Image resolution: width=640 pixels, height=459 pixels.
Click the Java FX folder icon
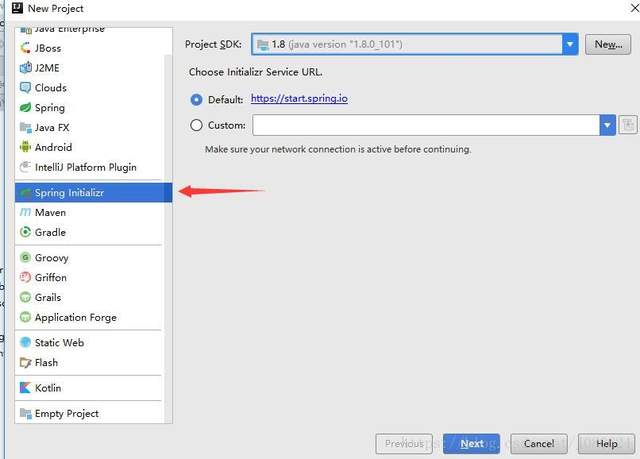coord(25,127)
